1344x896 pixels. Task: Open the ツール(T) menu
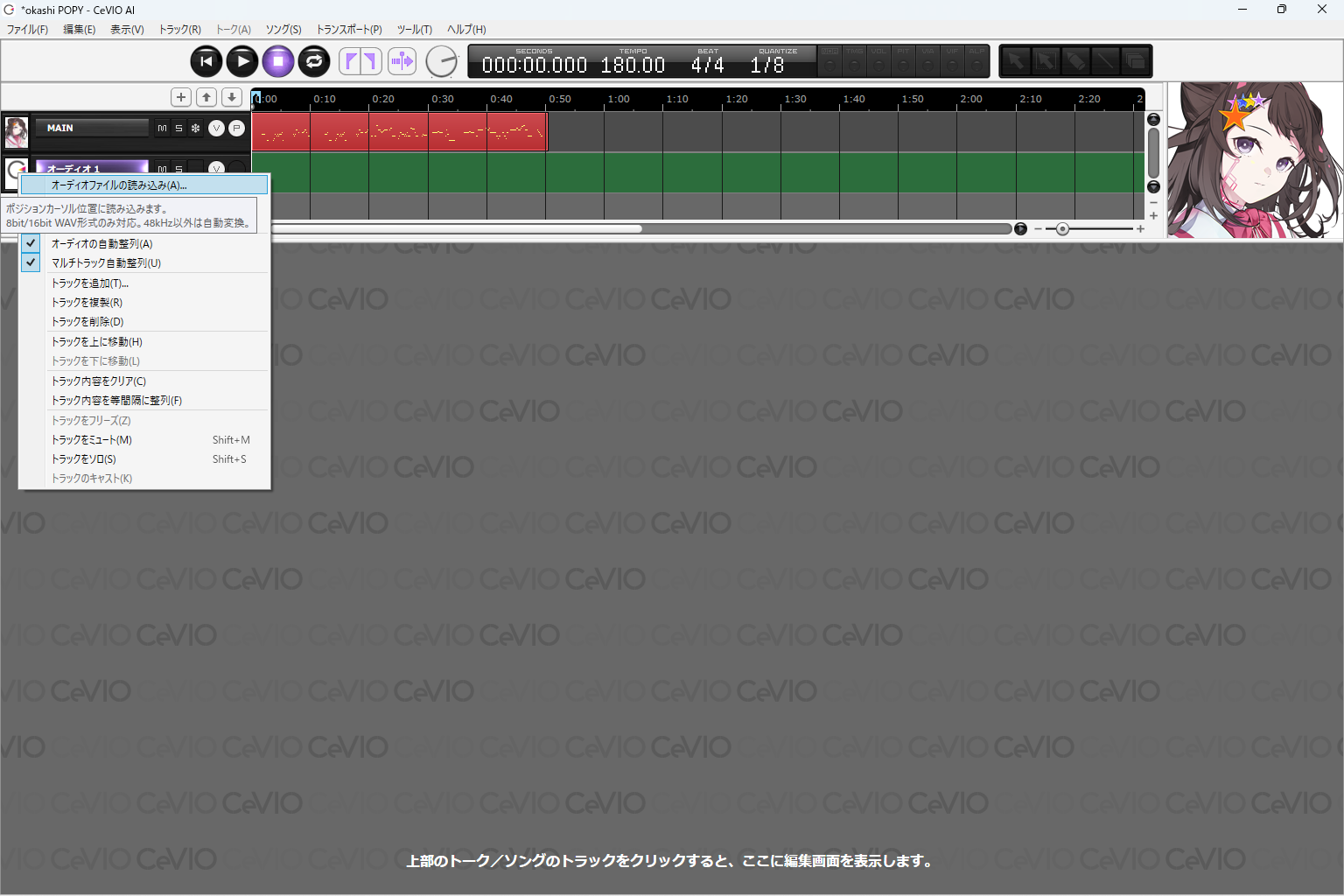(414, 29)
